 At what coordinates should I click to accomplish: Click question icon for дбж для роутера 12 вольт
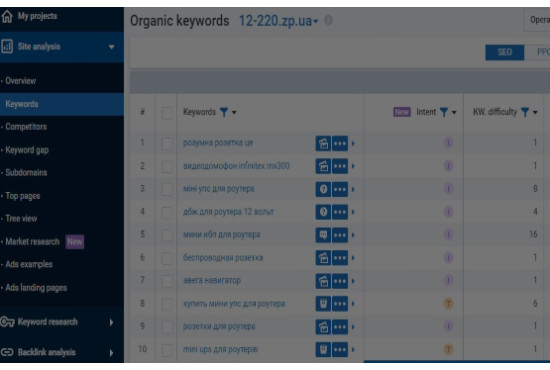pos(323,212)
